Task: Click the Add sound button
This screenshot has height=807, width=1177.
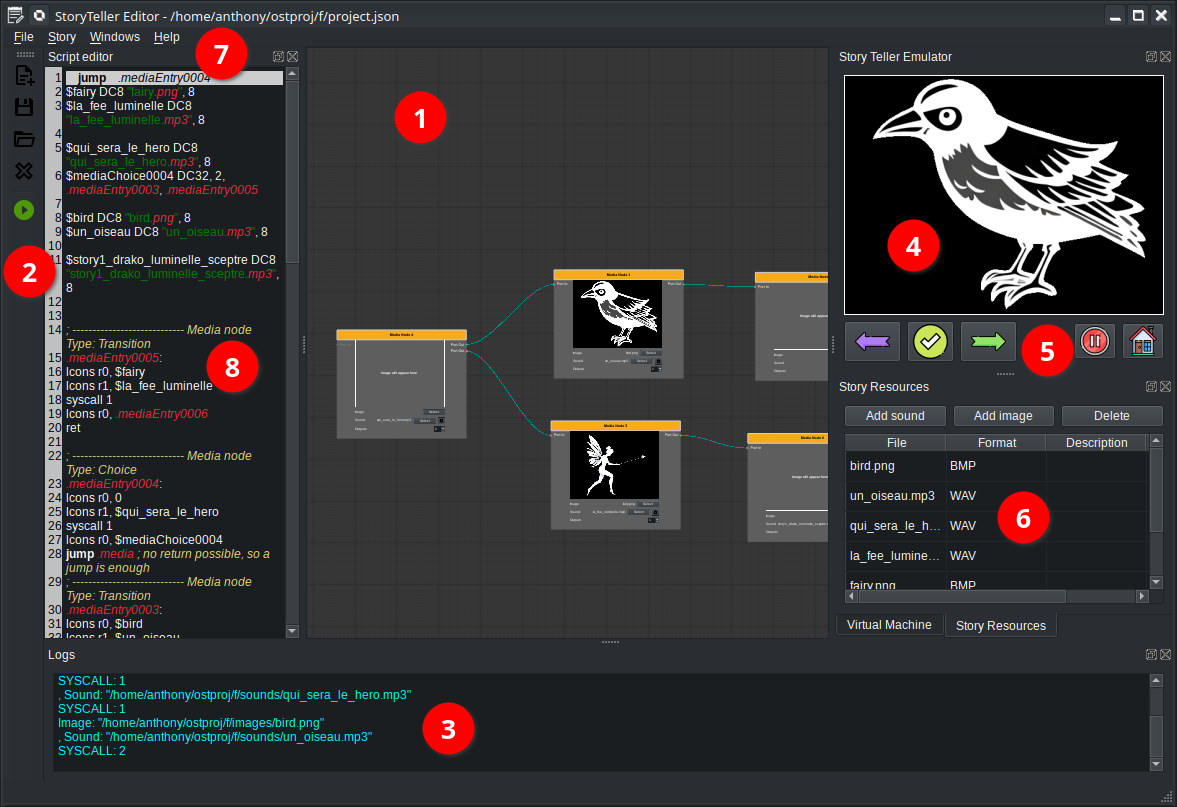Action: pos(894,415)
